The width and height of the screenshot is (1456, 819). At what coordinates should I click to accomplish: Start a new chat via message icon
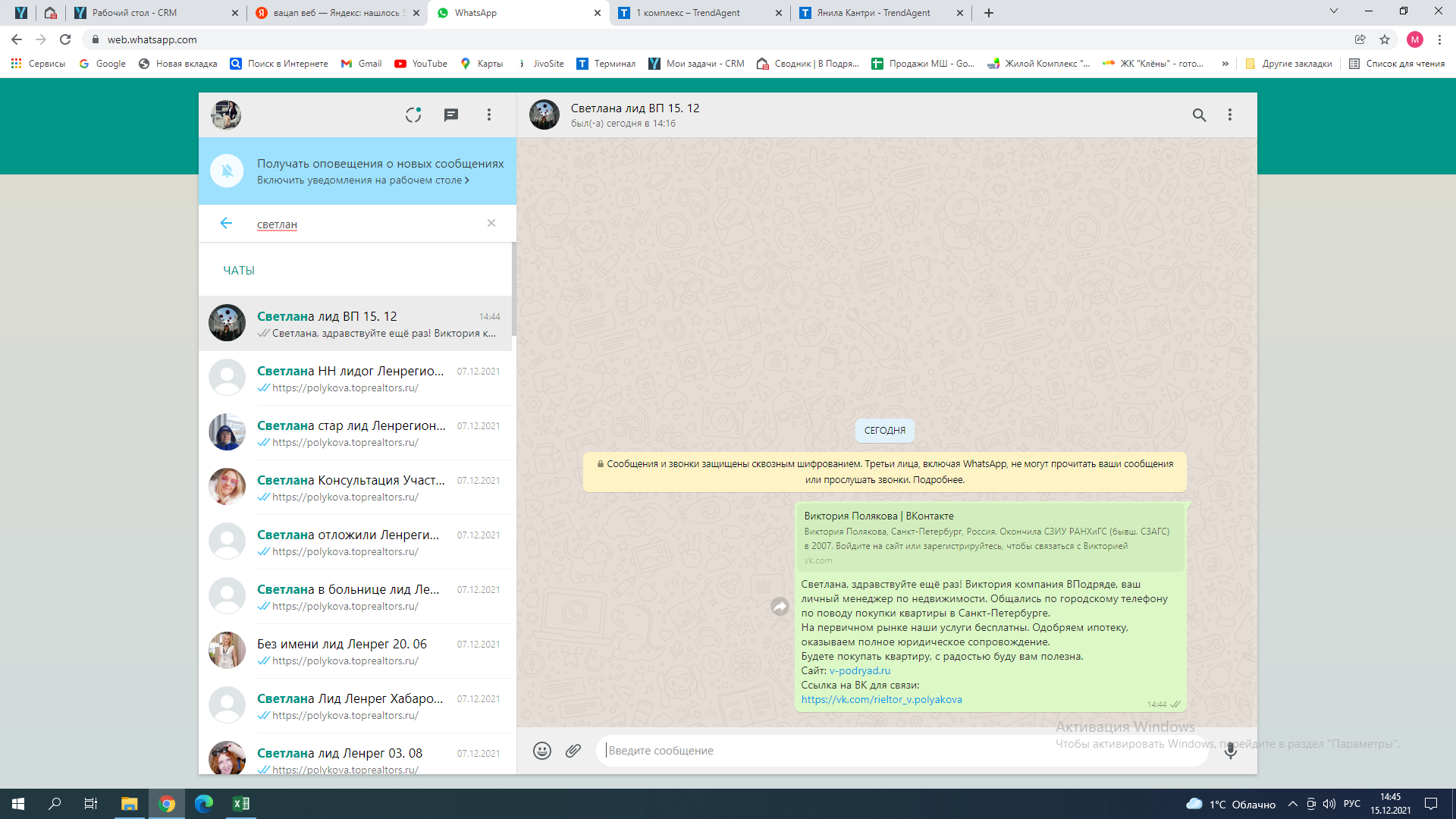point(451,115)
